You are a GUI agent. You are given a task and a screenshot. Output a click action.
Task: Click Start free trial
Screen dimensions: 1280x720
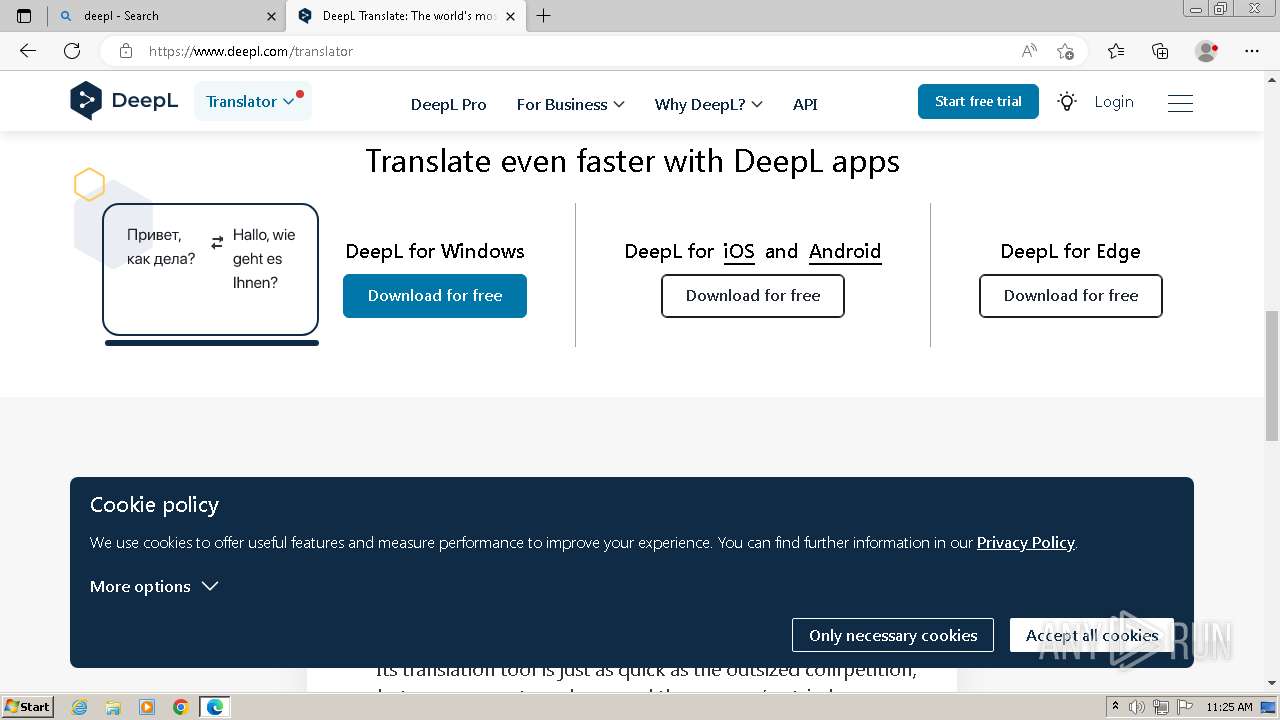pyautogui.click(x=978, y=101)
